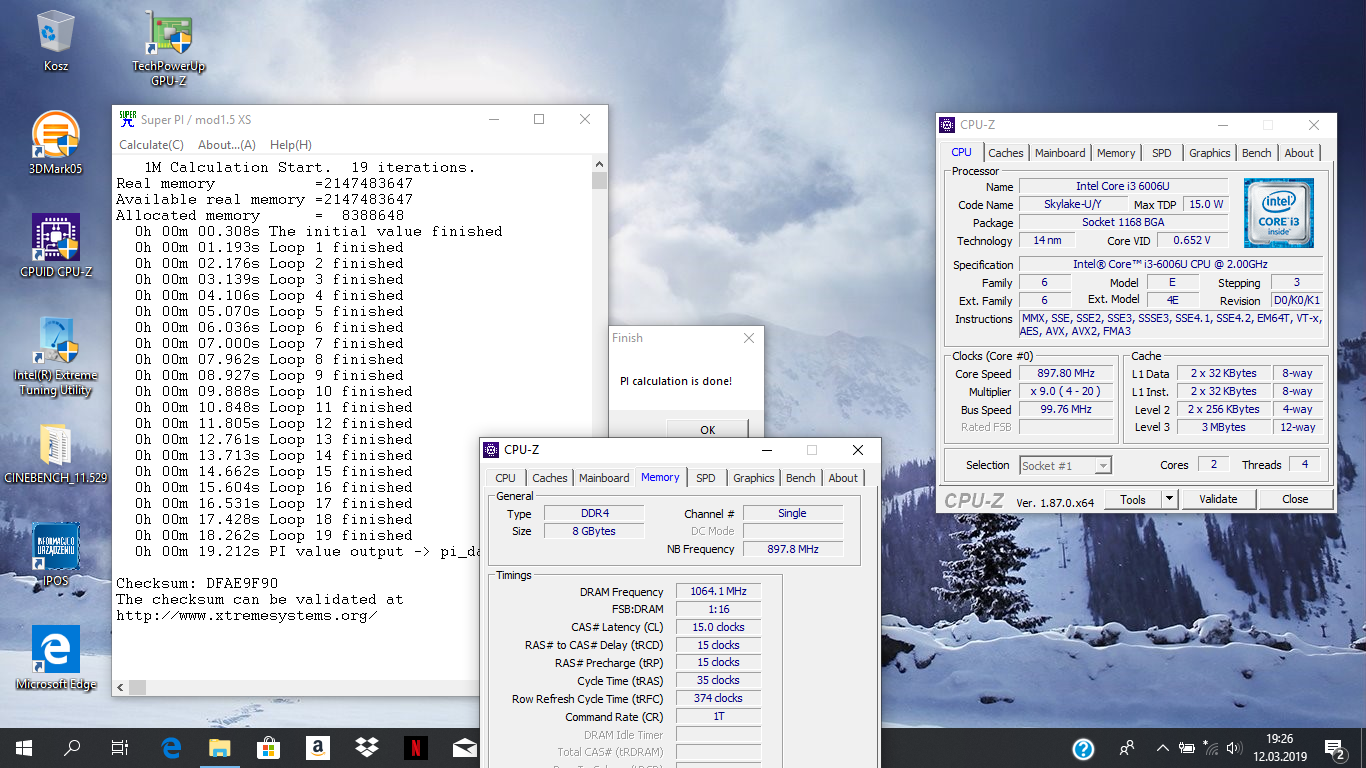Open CPU tab in the CPU-Z memory window
Viewport: 1366px width, 768px height.
tap(506, 478)
